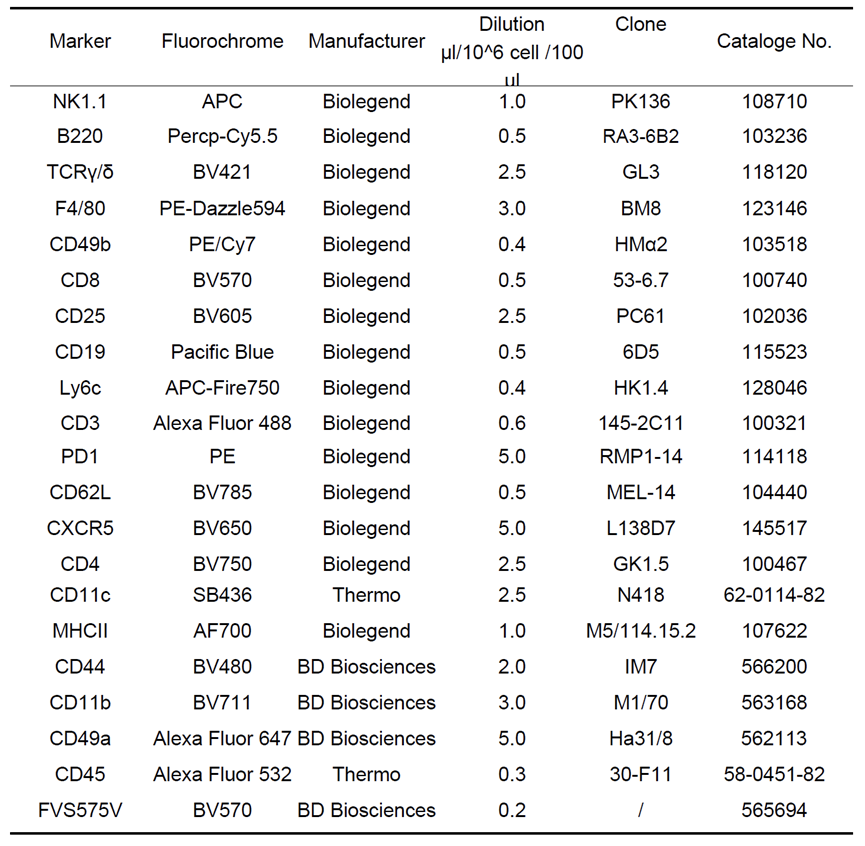
Task: Click the FVS575V marker cell
Action: tap(80, 810)
